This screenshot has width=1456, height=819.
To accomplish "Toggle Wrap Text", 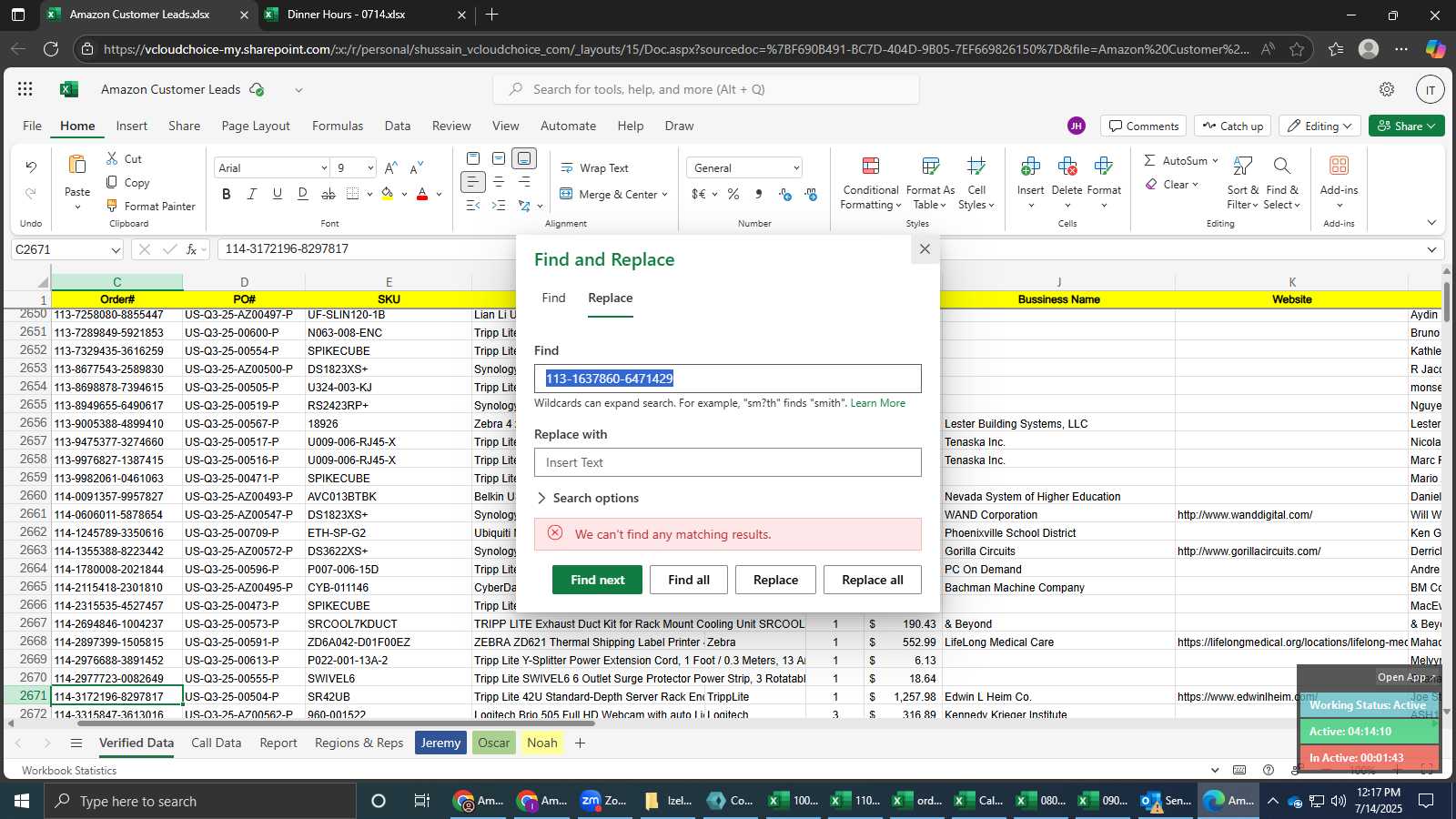I will (x=594, y=168).
